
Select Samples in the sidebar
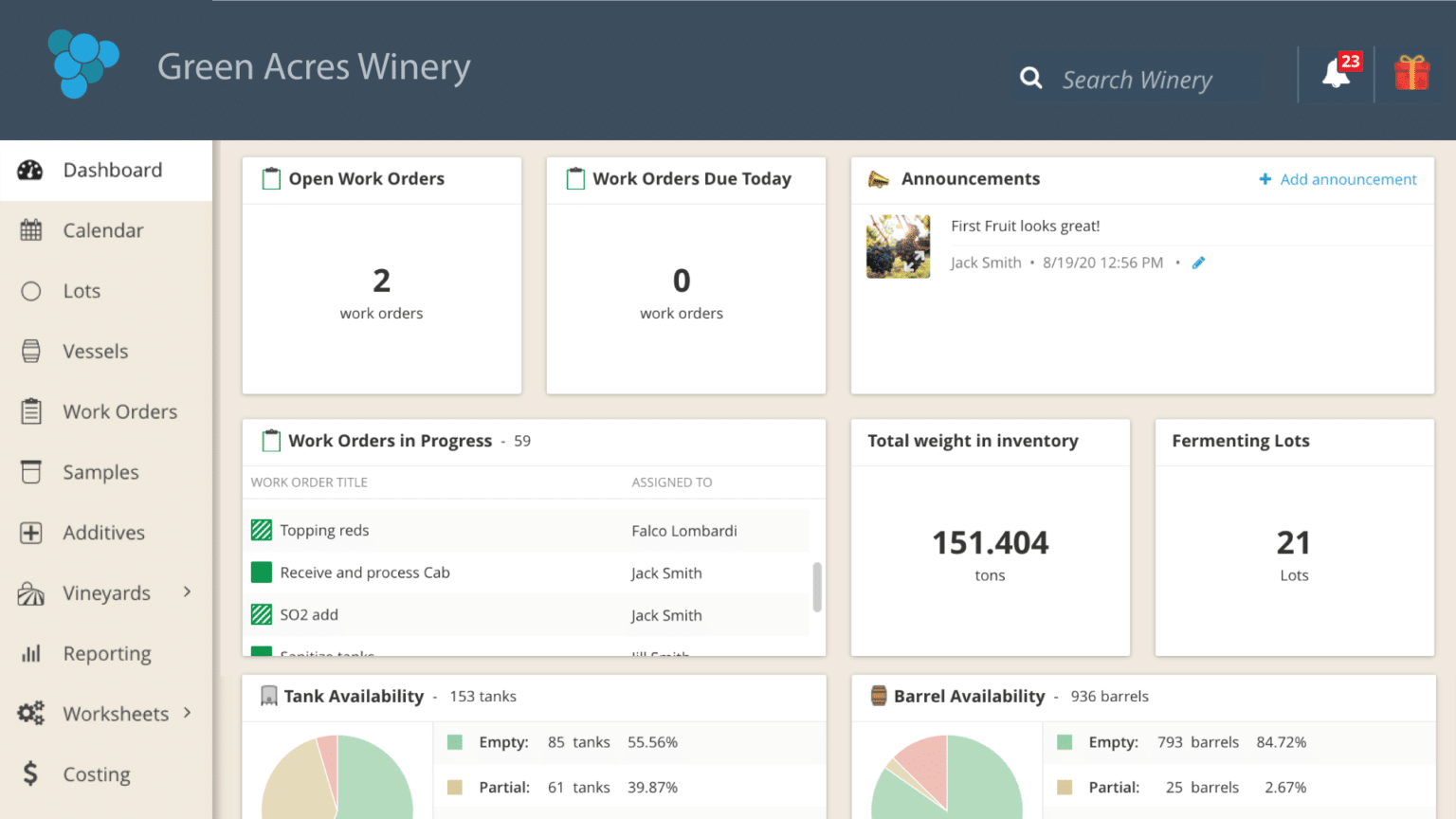tap(100, 472)
